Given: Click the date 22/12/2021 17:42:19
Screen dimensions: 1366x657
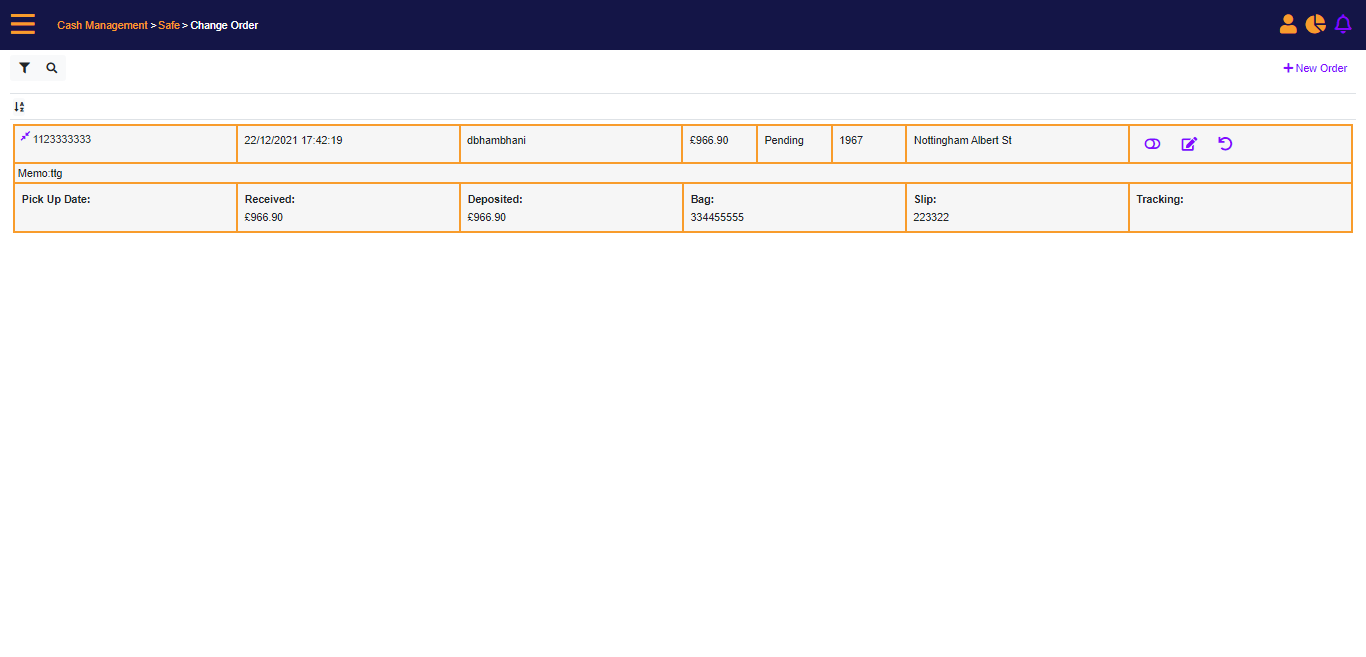Looking at the screenshot, I should click(293, 140).
